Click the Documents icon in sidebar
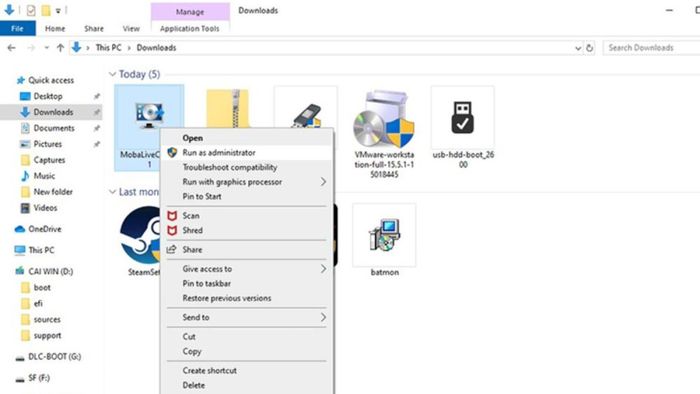Screen dimensions: 700x394 click(x=25, y=128)
